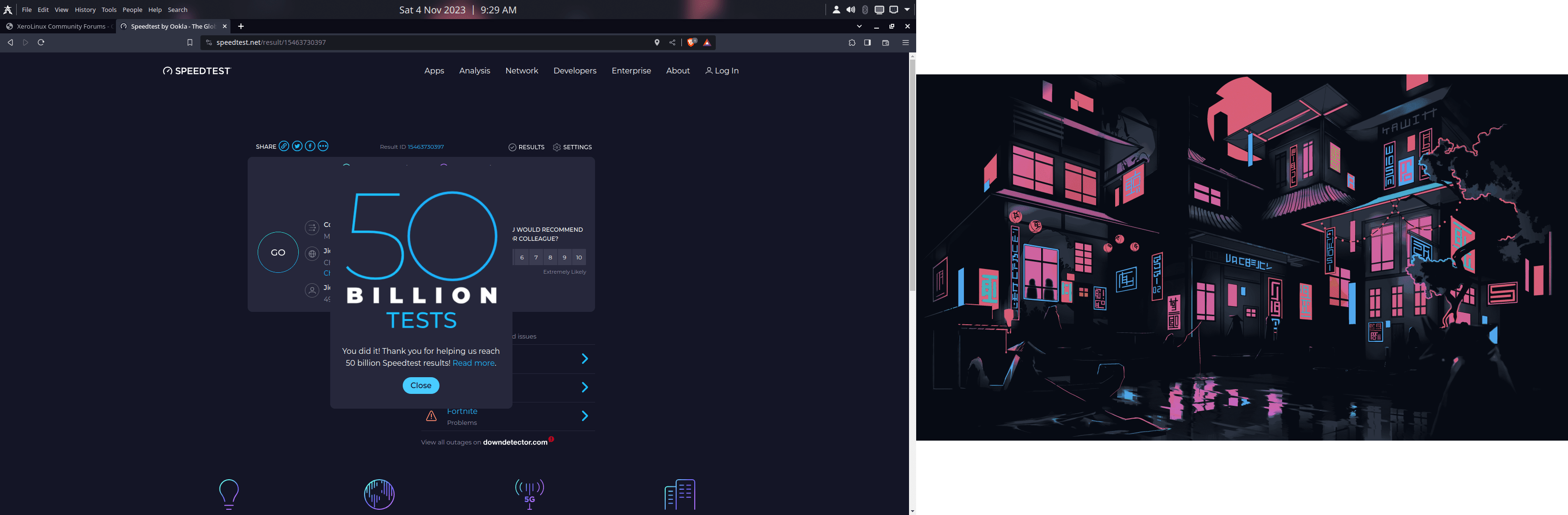Select rating 9 on recommend scale

(565, 257)
